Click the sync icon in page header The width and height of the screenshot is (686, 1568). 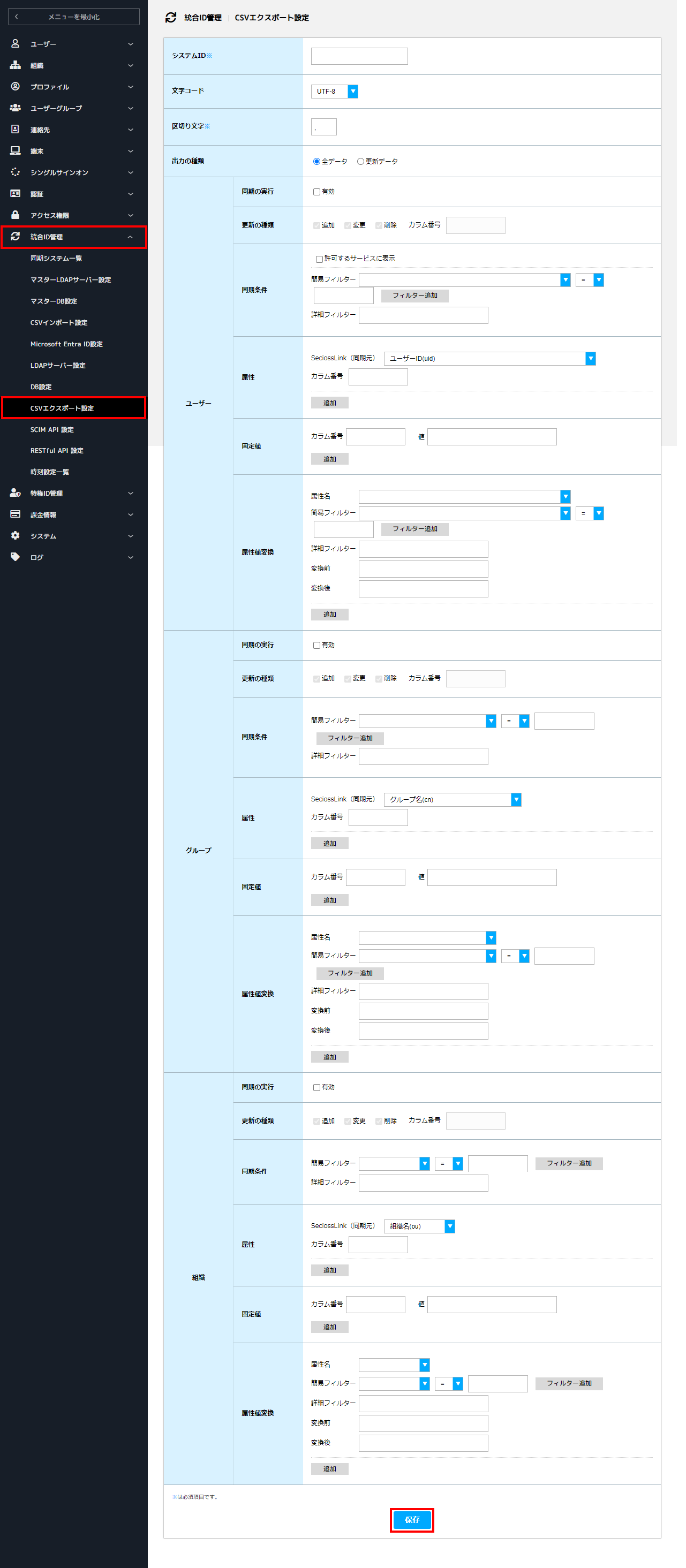point(170,18)
